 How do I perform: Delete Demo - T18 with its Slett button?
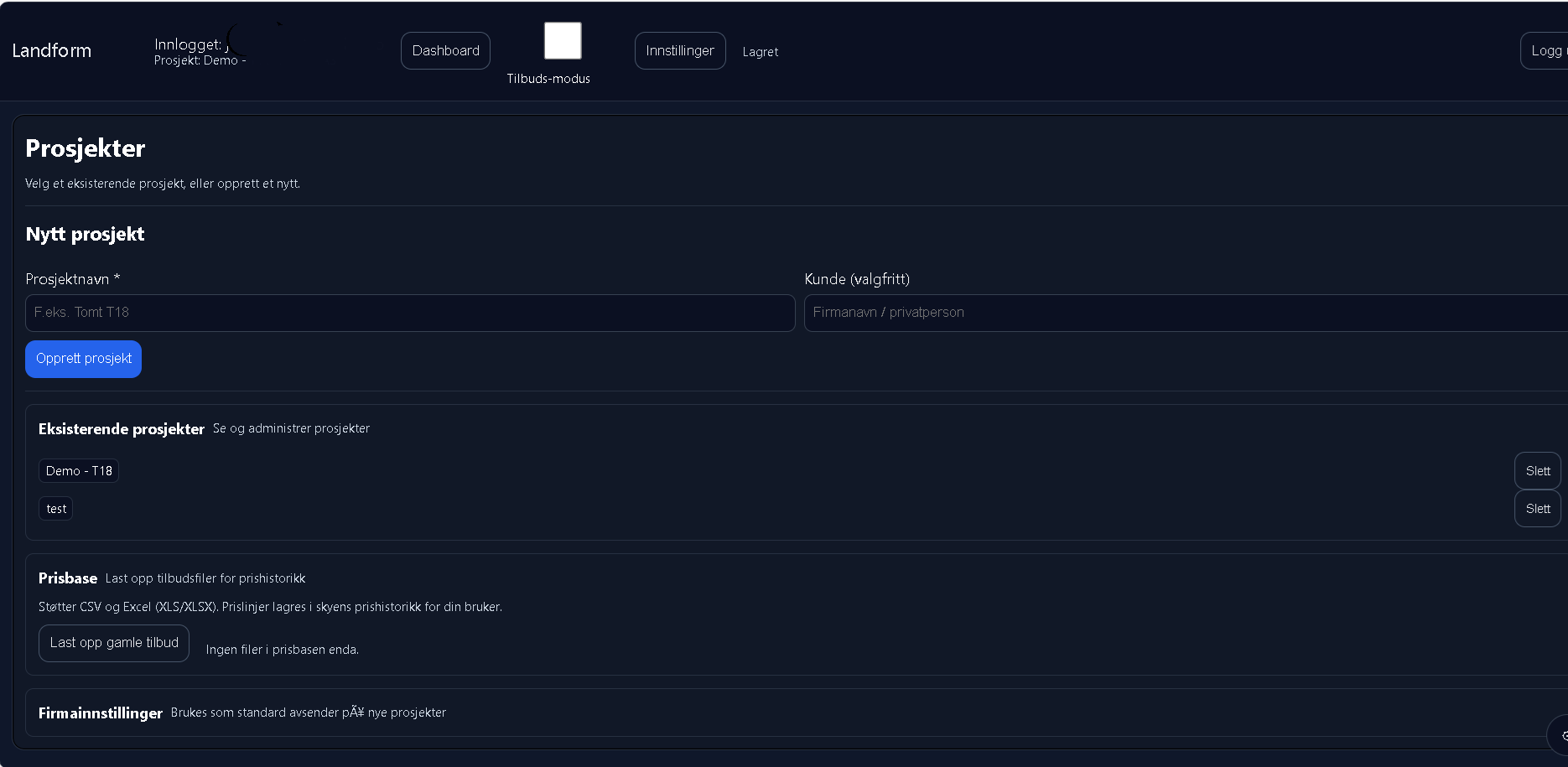tap(1537, 471)
